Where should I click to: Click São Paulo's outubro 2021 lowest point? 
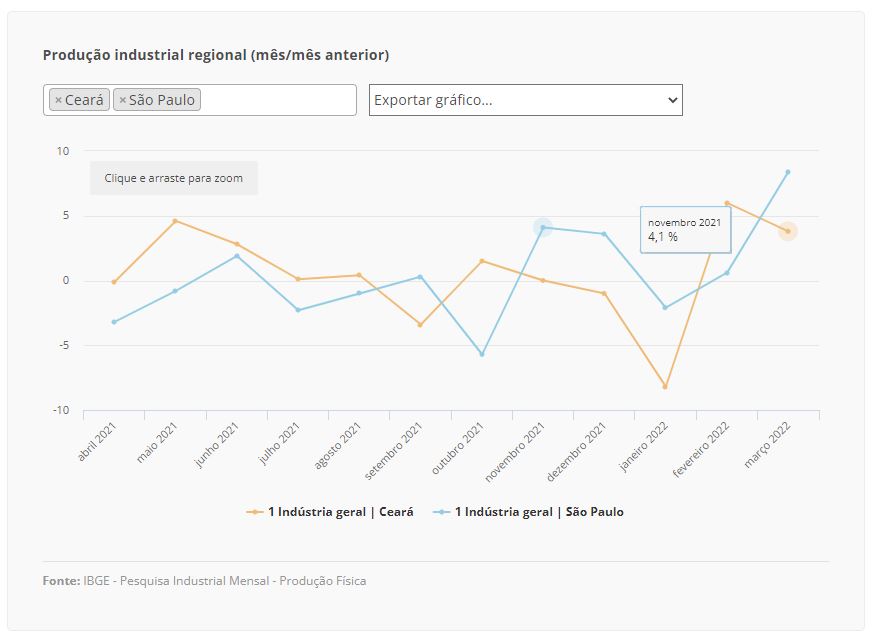pyautogui.click(x=482, y=354)
